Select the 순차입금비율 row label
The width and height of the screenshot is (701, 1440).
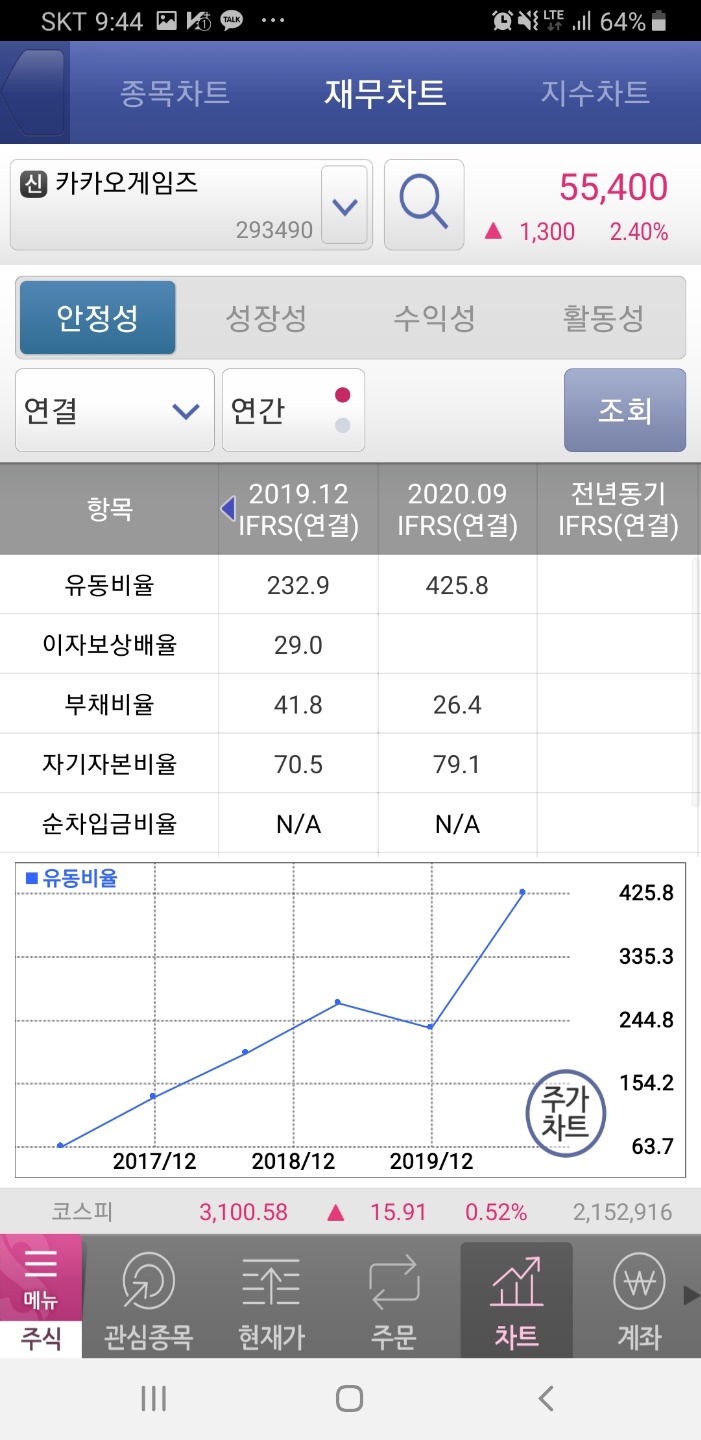coord(109,825)
